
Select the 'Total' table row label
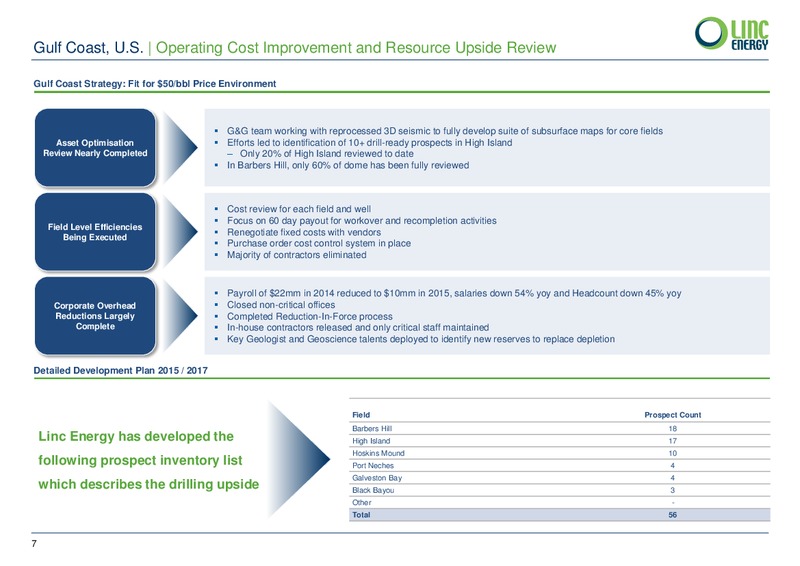pos(361,514)
